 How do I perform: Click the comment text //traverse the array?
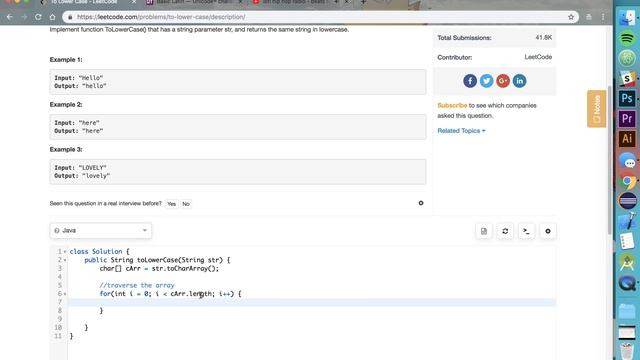point(137,285)
